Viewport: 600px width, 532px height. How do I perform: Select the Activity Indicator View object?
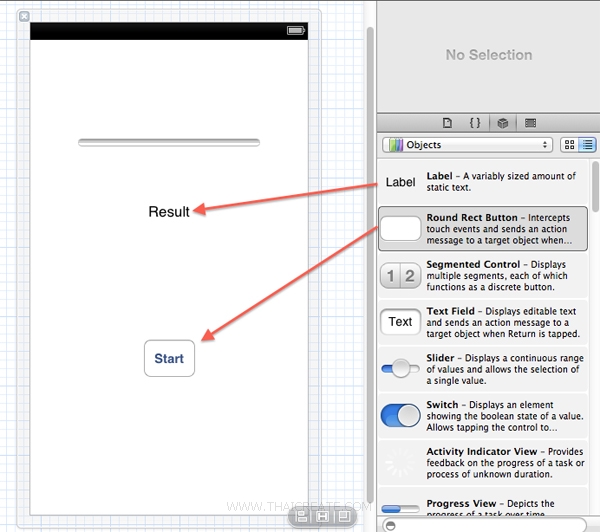pyautogui.click(x=483, y=462)
